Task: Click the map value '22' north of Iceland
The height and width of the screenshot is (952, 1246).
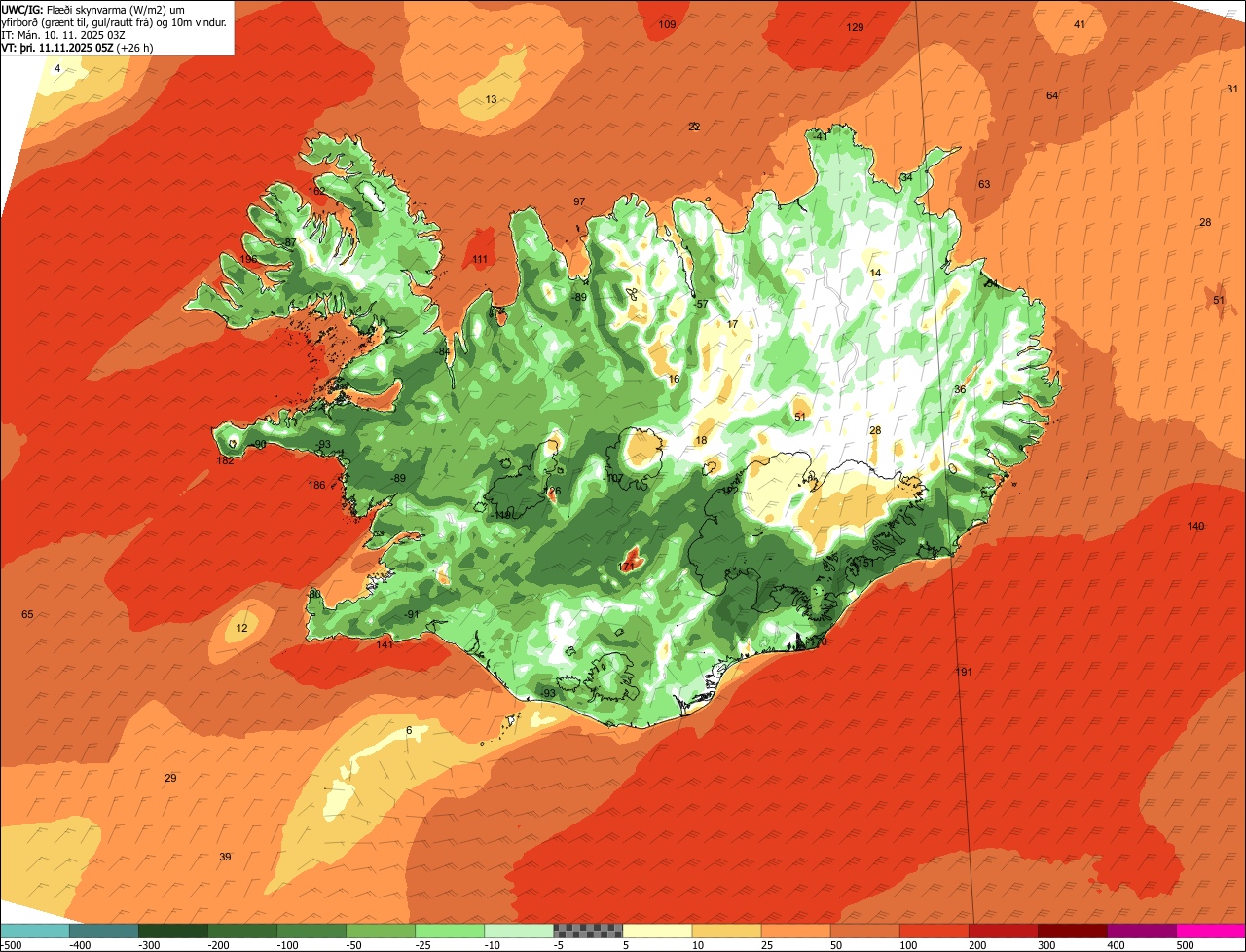Action: (694, 127)
